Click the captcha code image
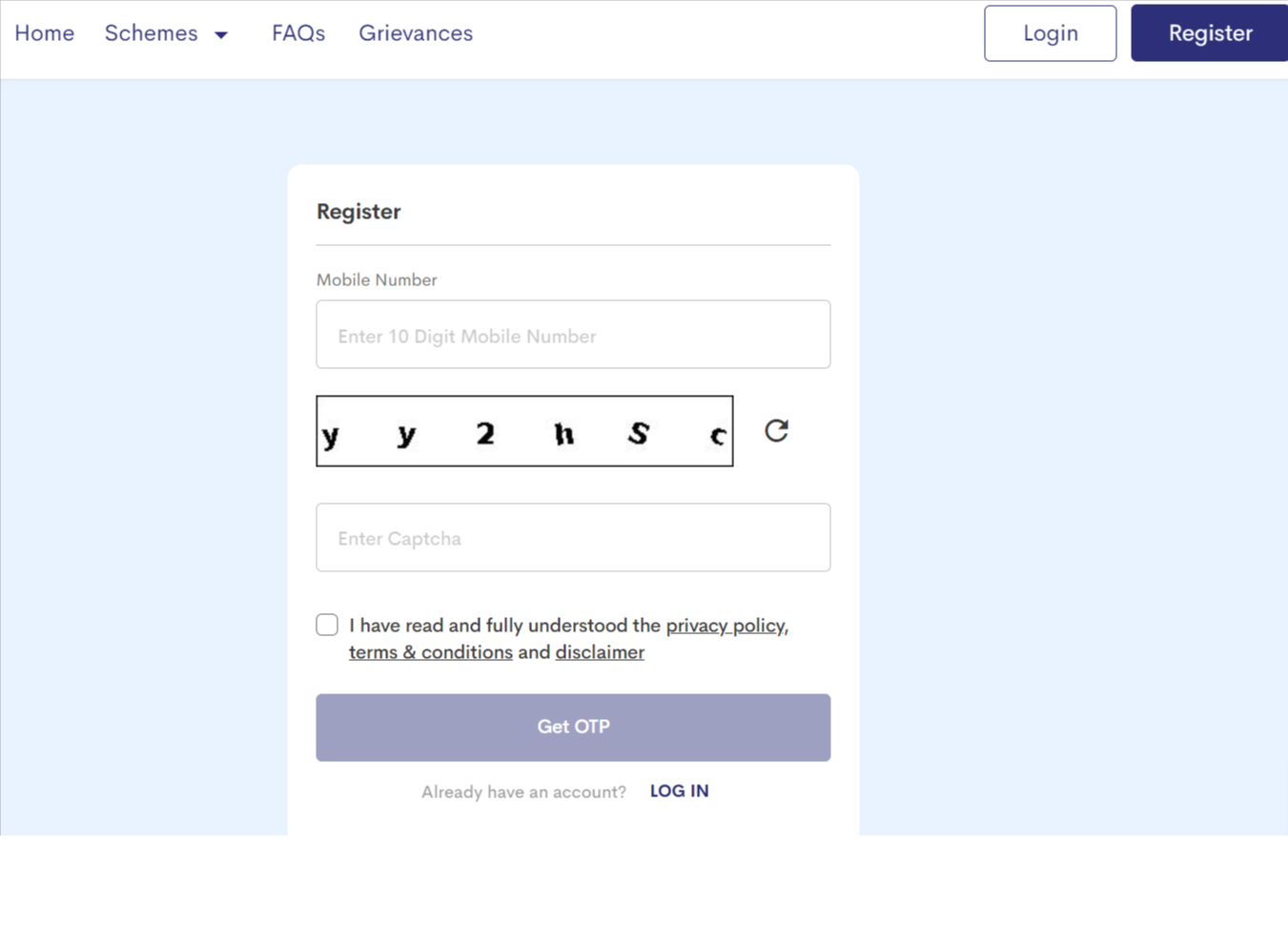 [x=524, y=431]
